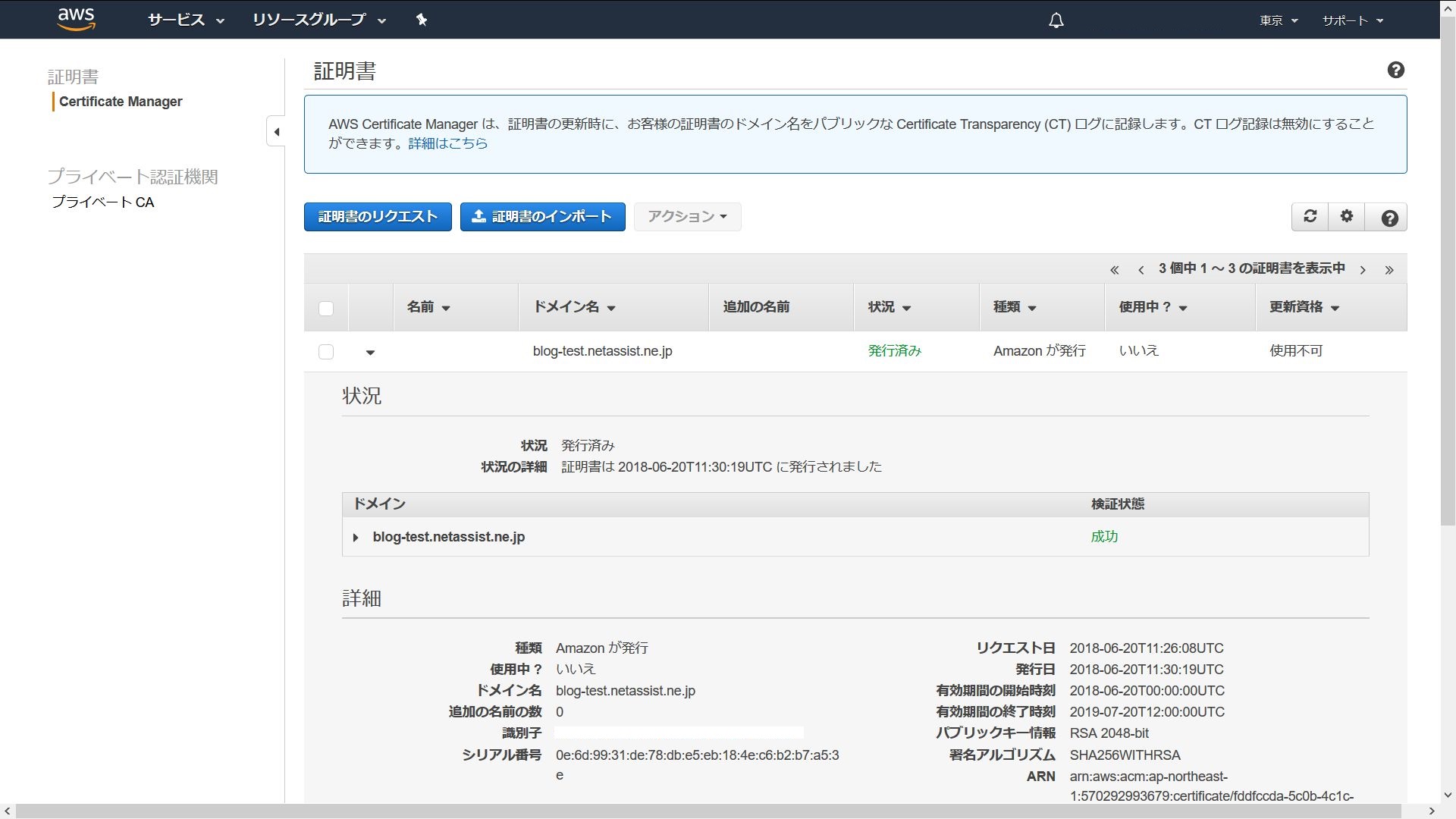Screen dimensions: 1456x819
Task: Open the サービス menu
Action: (x=186, y=20)
